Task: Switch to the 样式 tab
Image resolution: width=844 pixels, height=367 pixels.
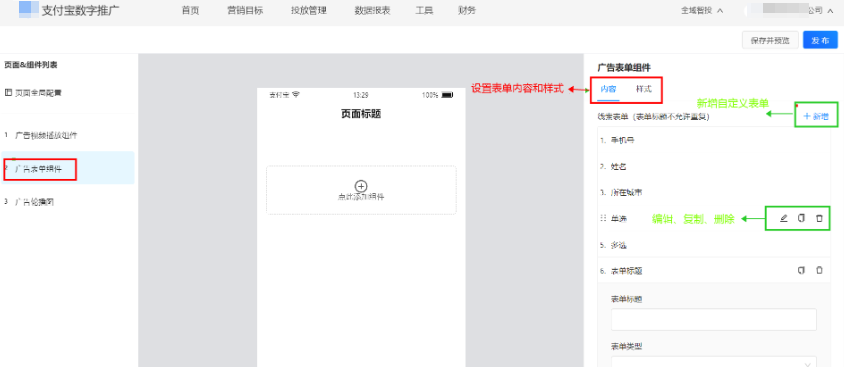Action: tap(643, 89)
